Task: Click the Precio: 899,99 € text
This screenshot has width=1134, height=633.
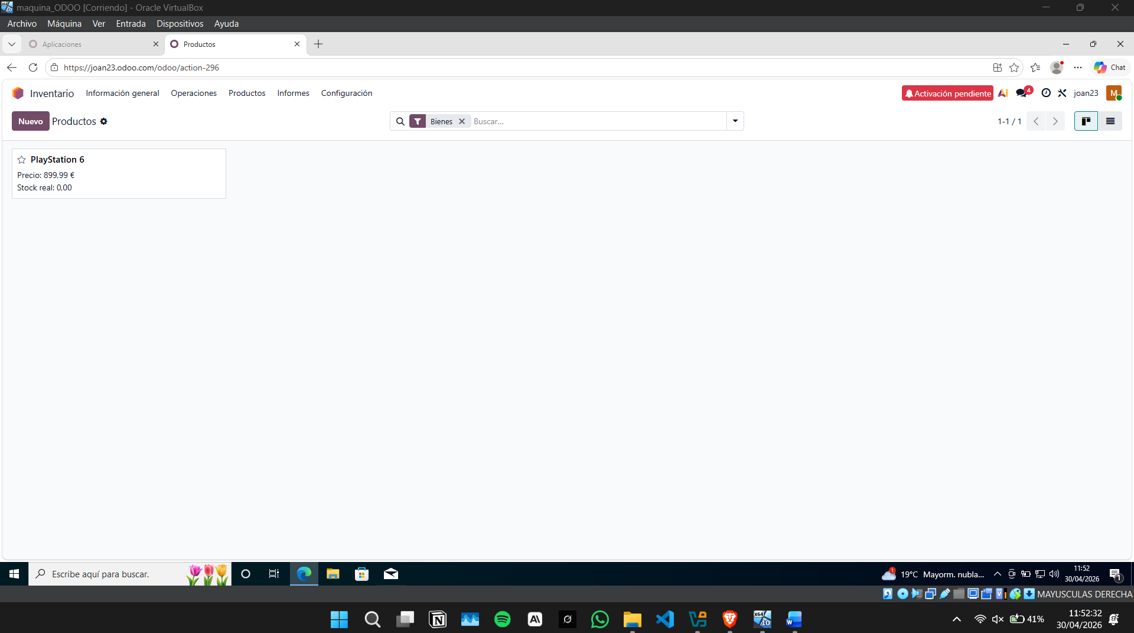Action: [x=46, y=175]
